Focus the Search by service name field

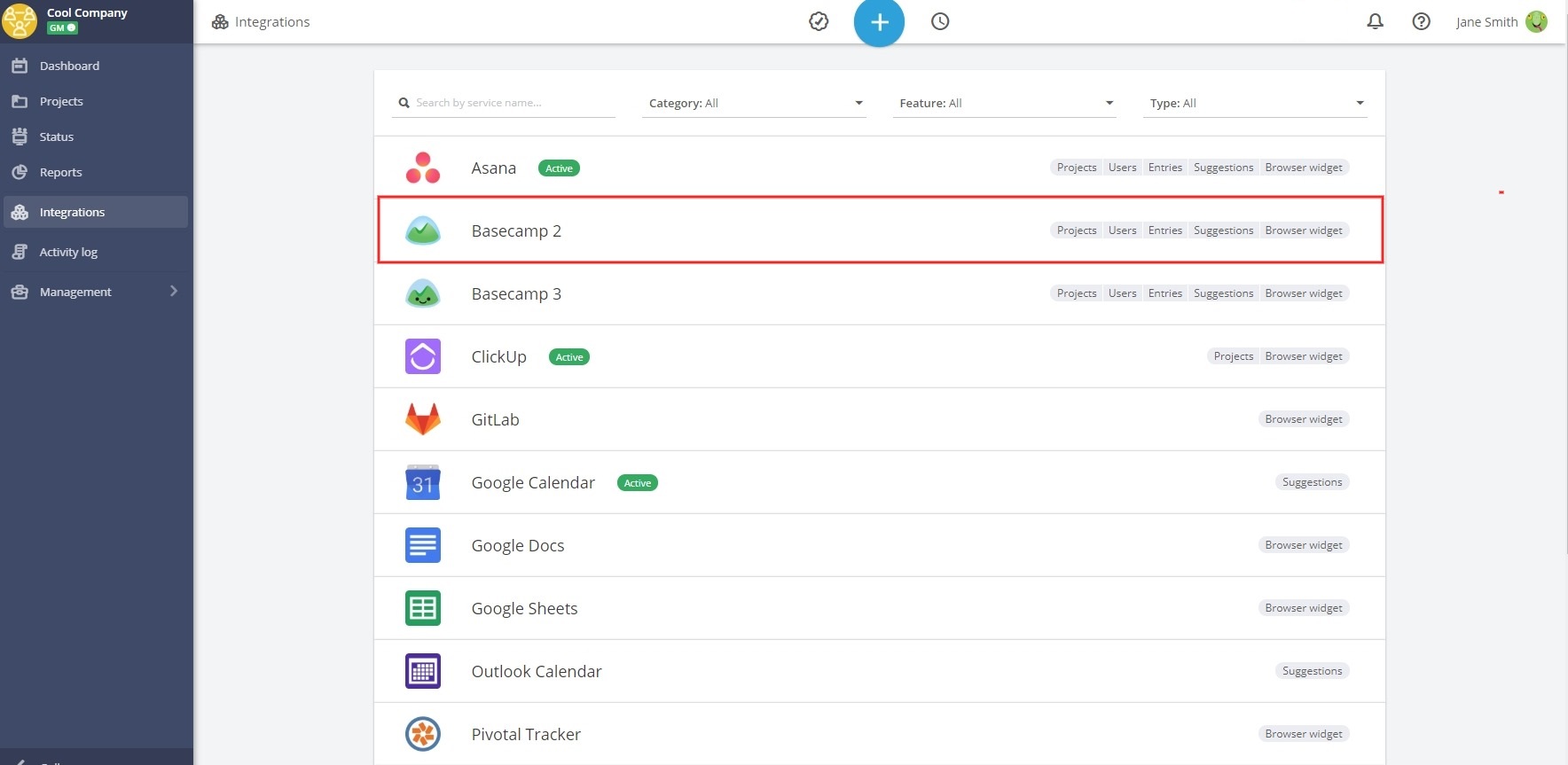[504, 103]
